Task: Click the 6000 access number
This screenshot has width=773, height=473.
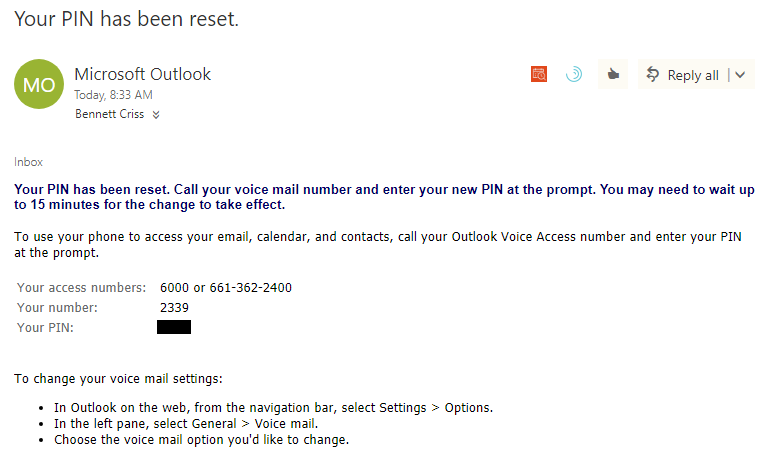Action: pyautogui.click(x=174, y=288)
